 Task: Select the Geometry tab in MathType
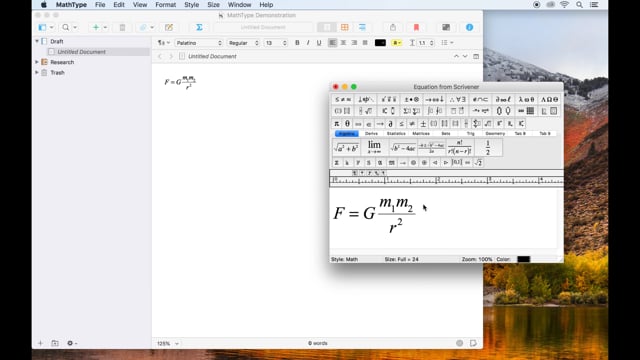(495, 133)
